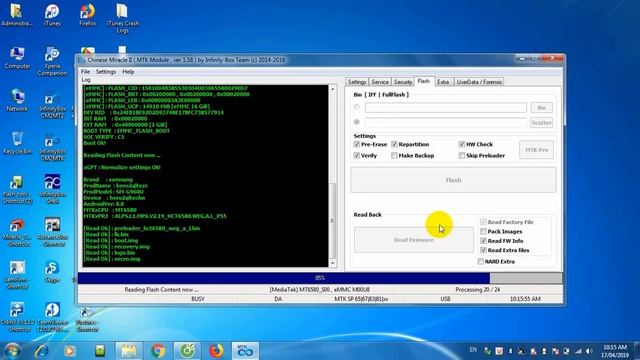
Task: Launch Xperia Companion from desktop
Action: [x=52, y=61]
